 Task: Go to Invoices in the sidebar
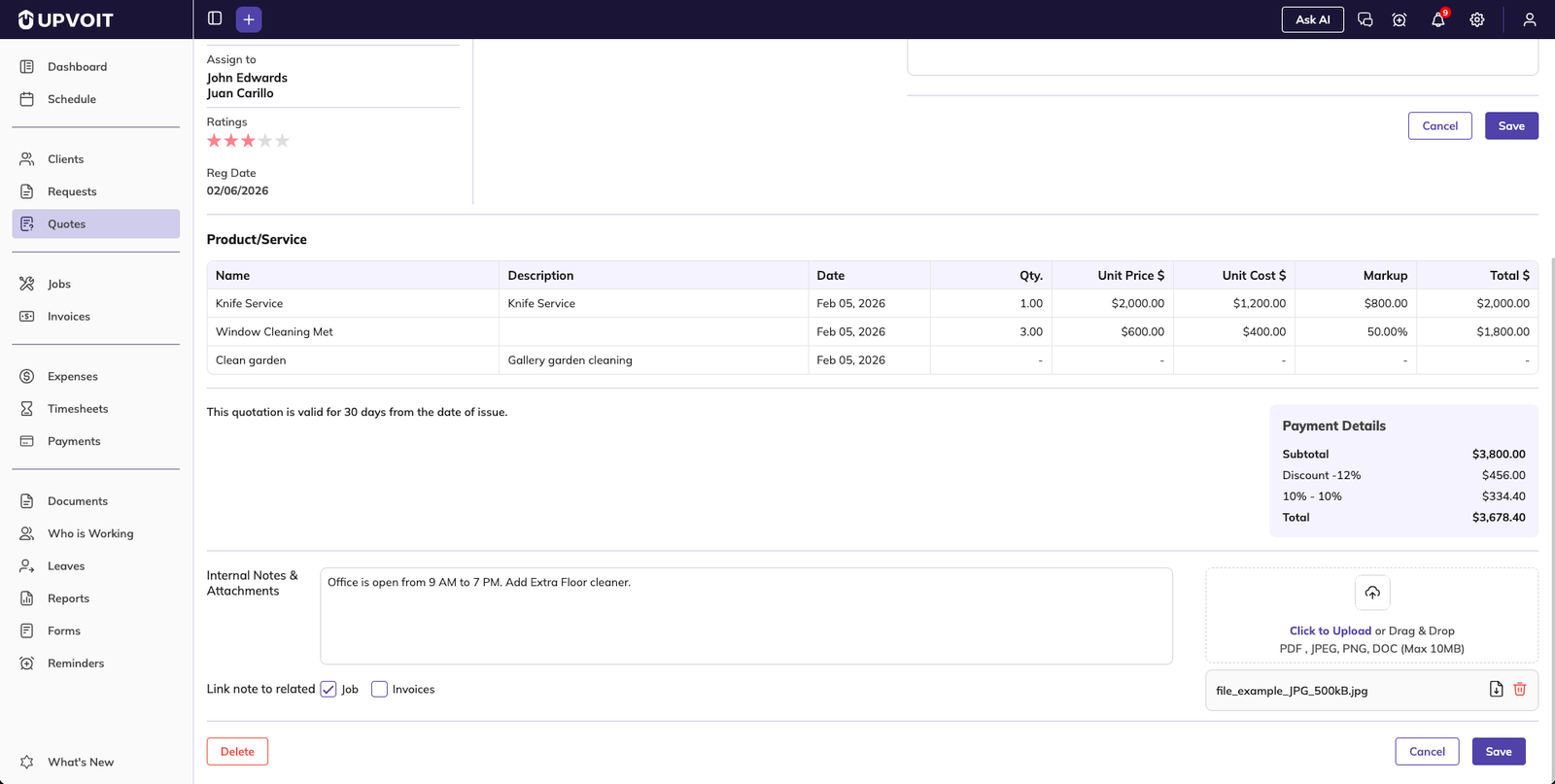68,317
